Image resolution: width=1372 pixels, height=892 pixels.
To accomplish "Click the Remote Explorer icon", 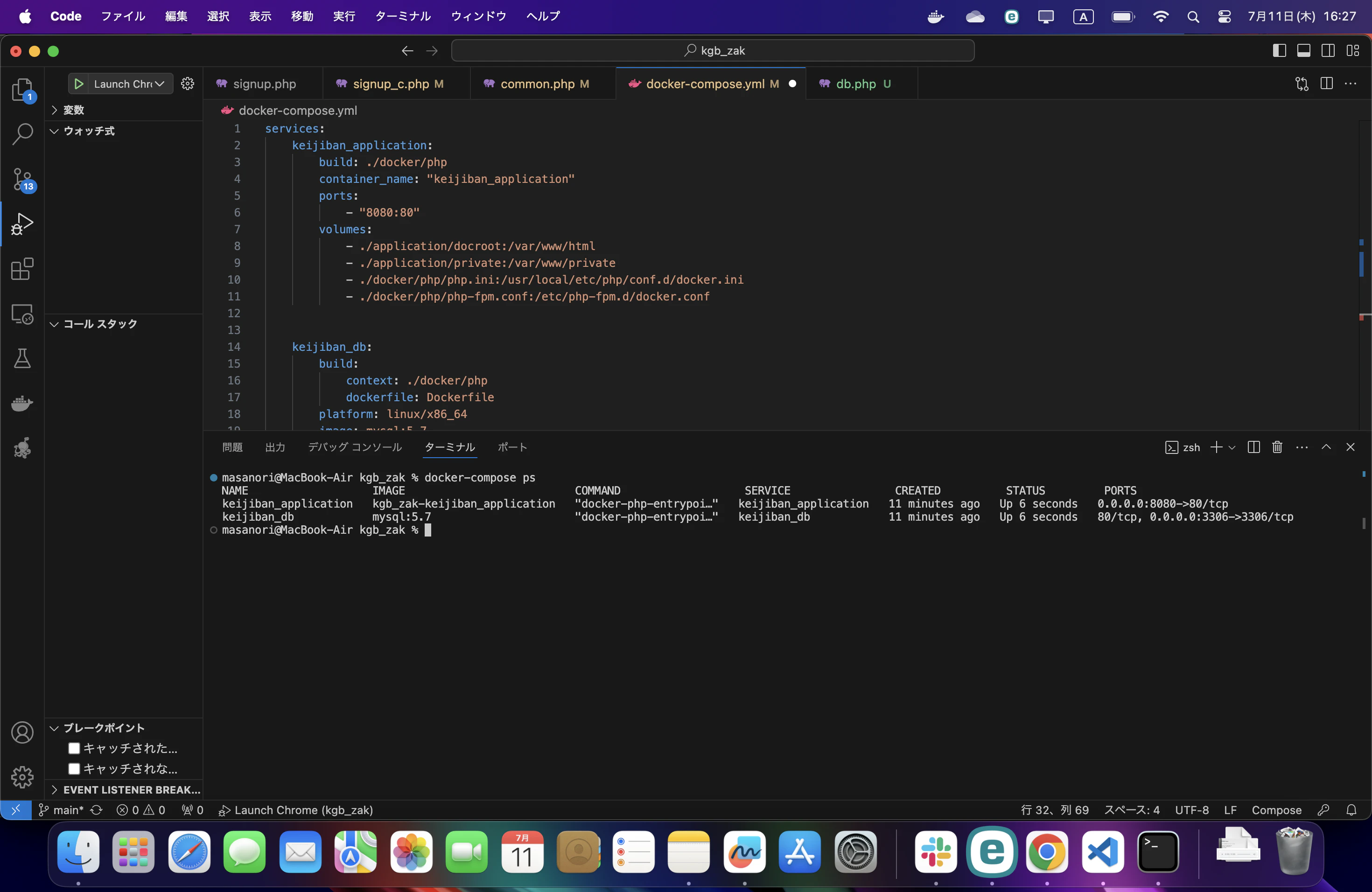I will pyautogui.click(x=22, y=314).
